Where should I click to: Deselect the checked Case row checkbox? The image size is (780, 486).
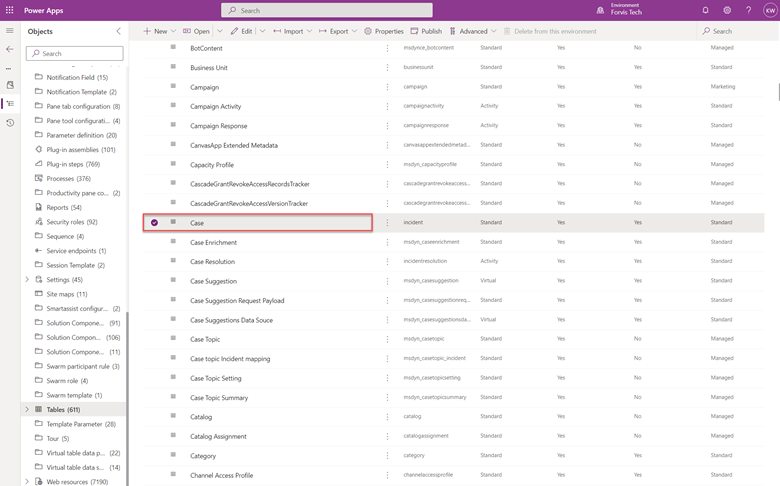tap(154, 223)
